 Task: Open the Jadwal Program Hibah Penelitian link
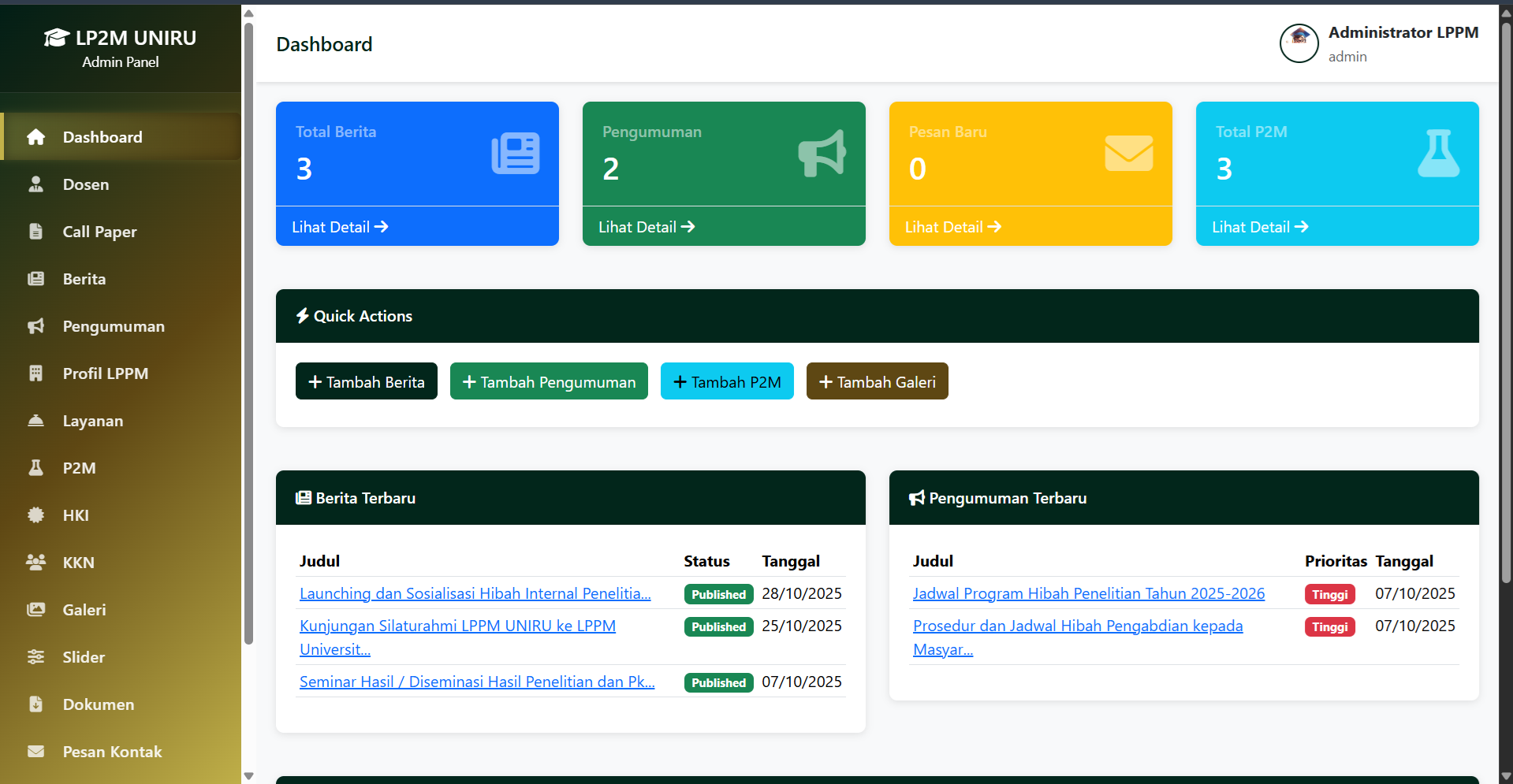pos(1088,593)
